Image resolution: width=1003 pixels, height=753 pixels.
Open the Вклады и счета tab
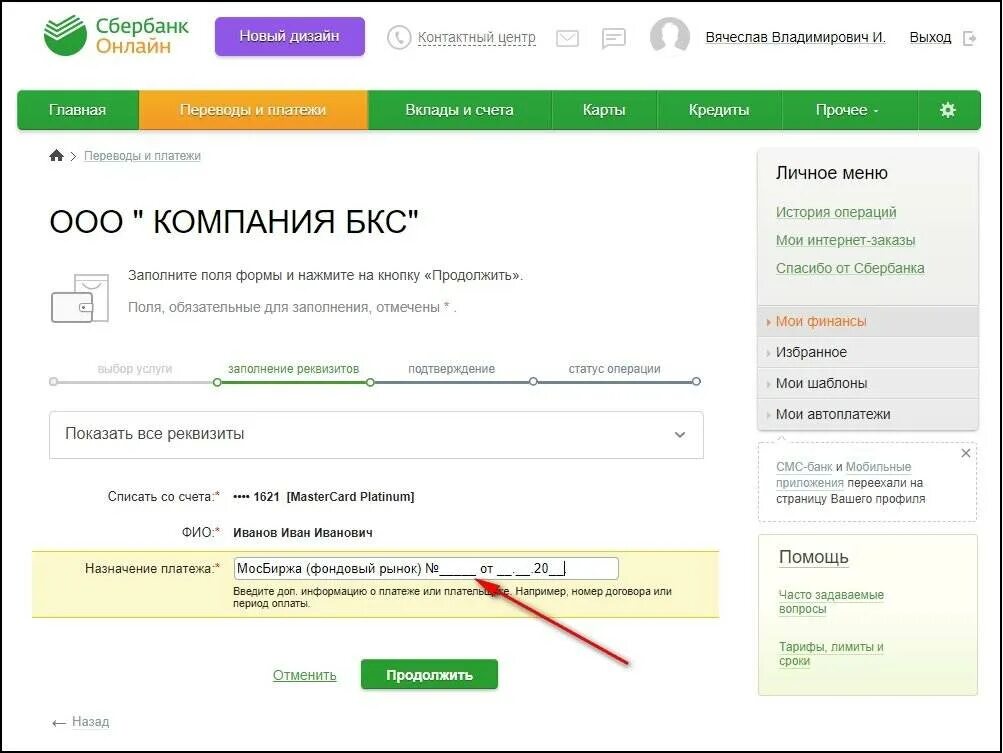pyautogui.click(x=459, y=110)
